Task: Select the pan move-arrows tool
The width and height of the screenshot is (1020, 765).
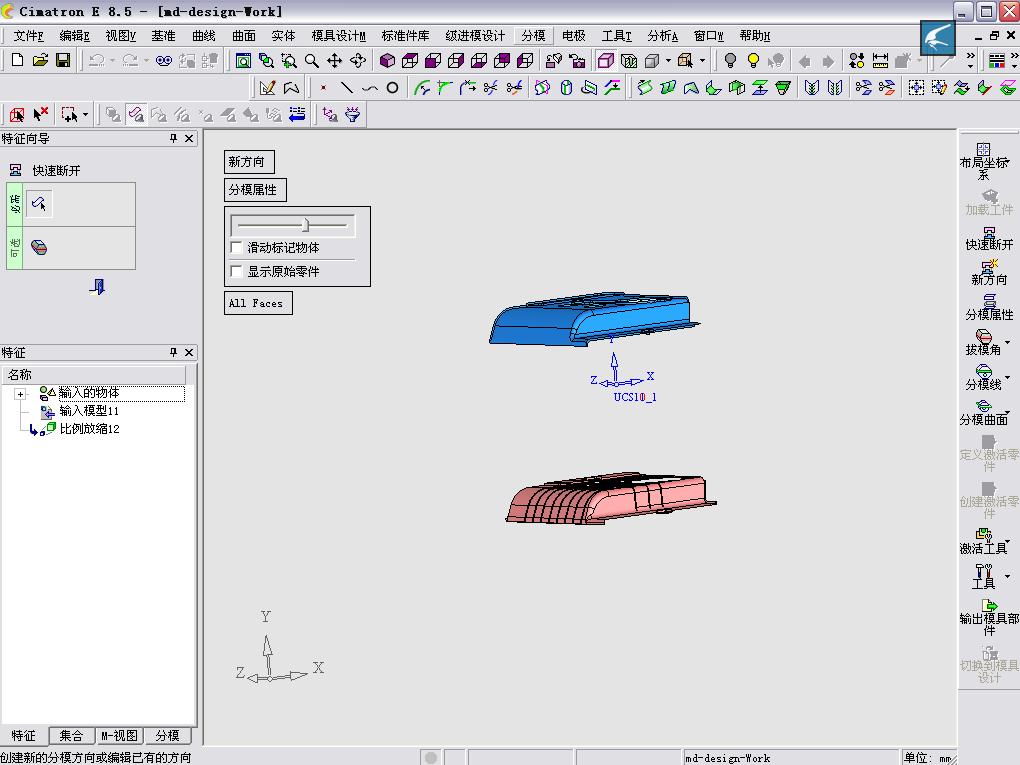Action: tap(334, 60)
